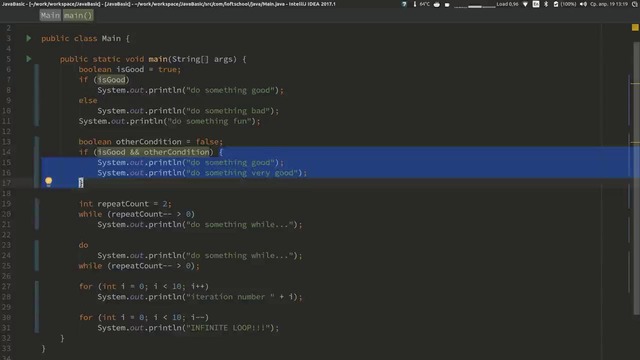Open the volume speaker indicator
This screenshot has height=360, width=640.
pyautogui.click(x=584, y=4)
